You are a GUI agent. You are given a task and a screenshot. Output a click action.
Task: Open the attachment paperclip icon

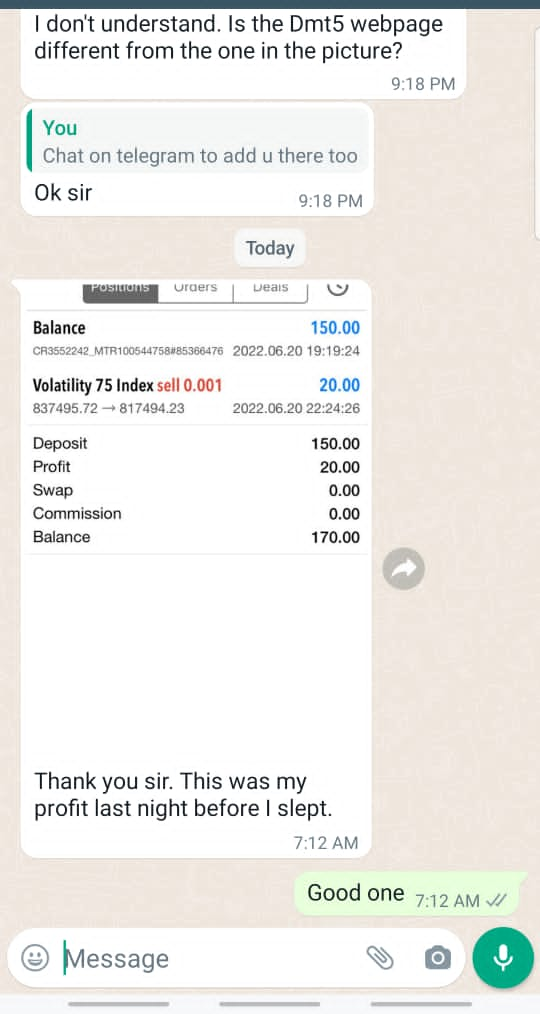click(380, 957)
